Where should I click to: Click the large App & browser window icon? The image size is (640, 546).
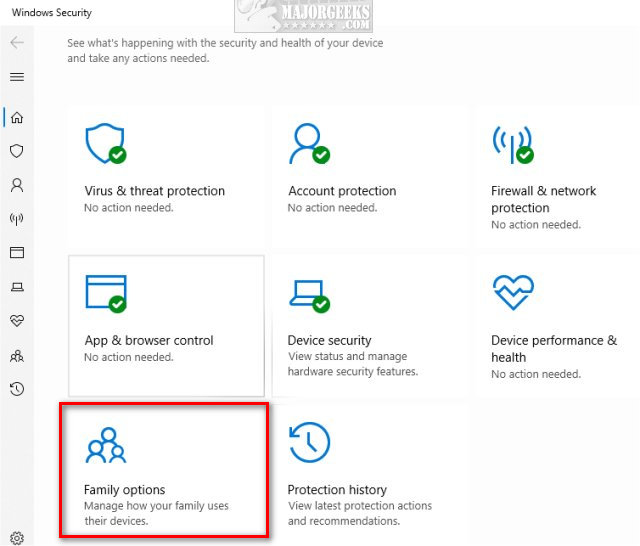(106, 293)
